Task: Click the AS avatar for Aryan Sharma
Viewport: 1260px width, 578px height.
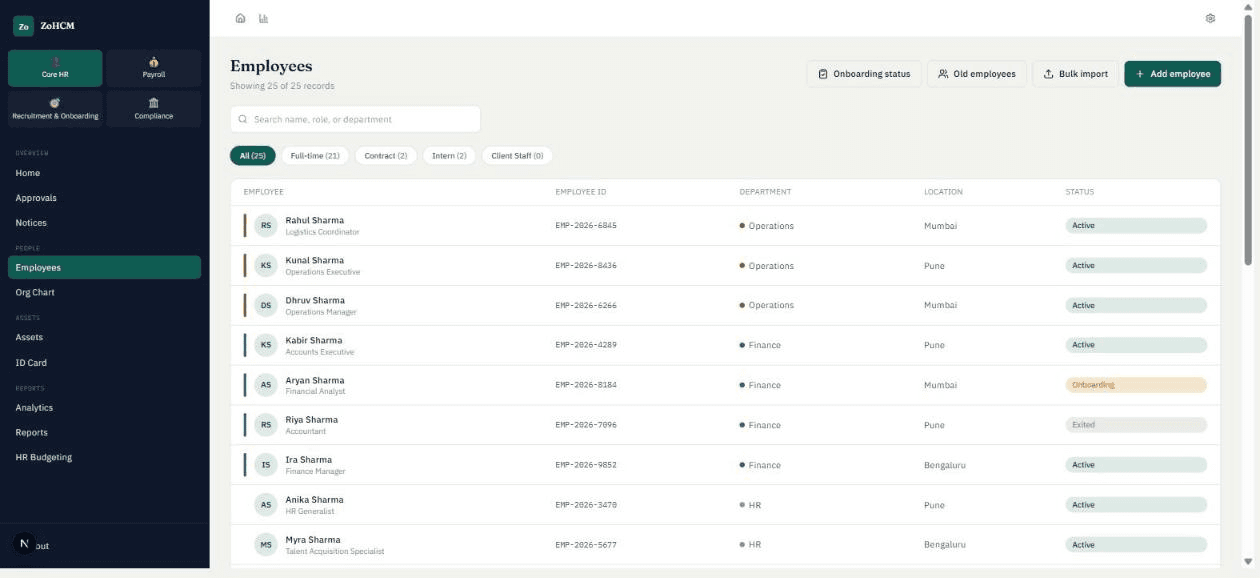Action: pyautogui.click(x=266, y=385)
